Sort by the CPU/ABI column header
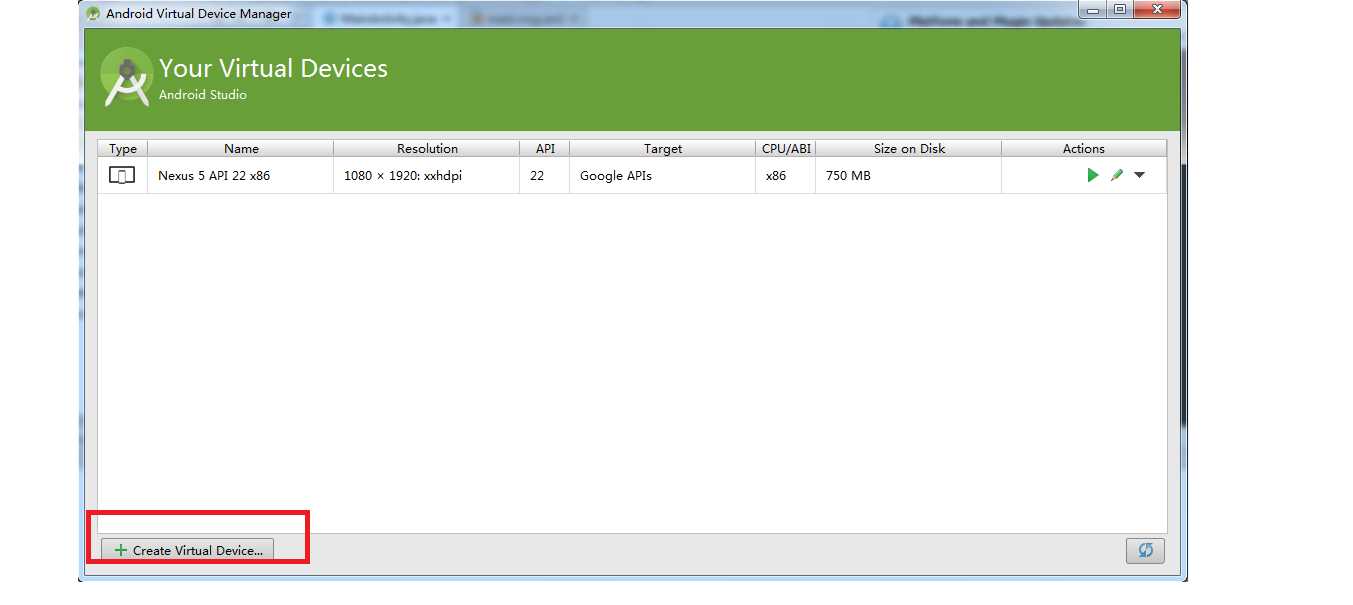The width and height of the screenshot is (1353, 605). [x=786, y=148]
